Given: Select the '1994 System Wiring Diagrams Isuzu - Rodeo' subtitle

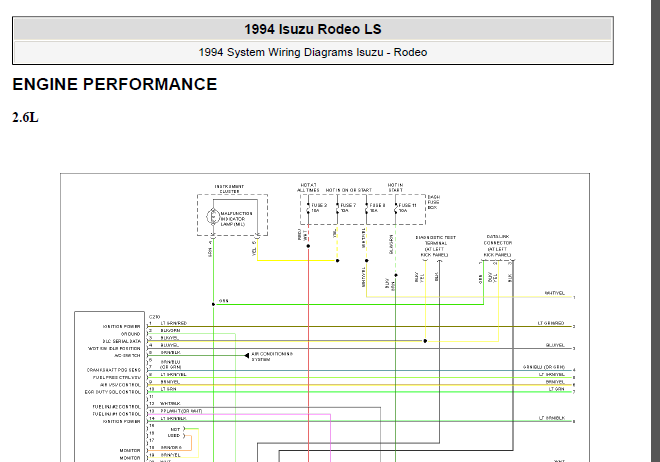Looking at the screenshot, I should (313, 52).
